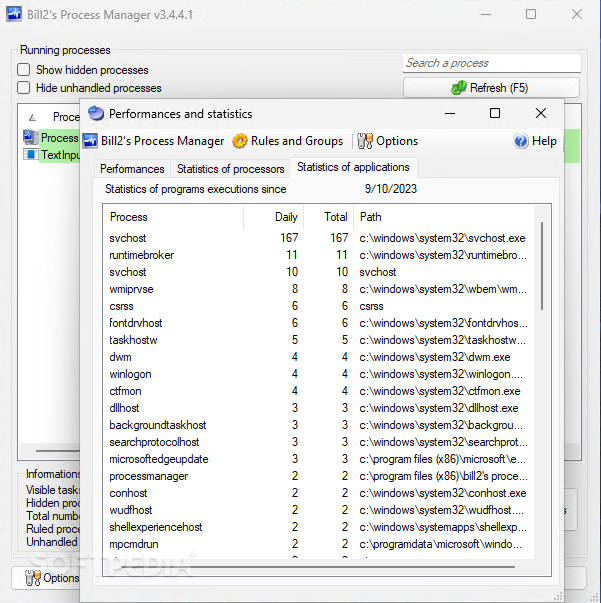Select the mpcmdrun row

point(318,544)
